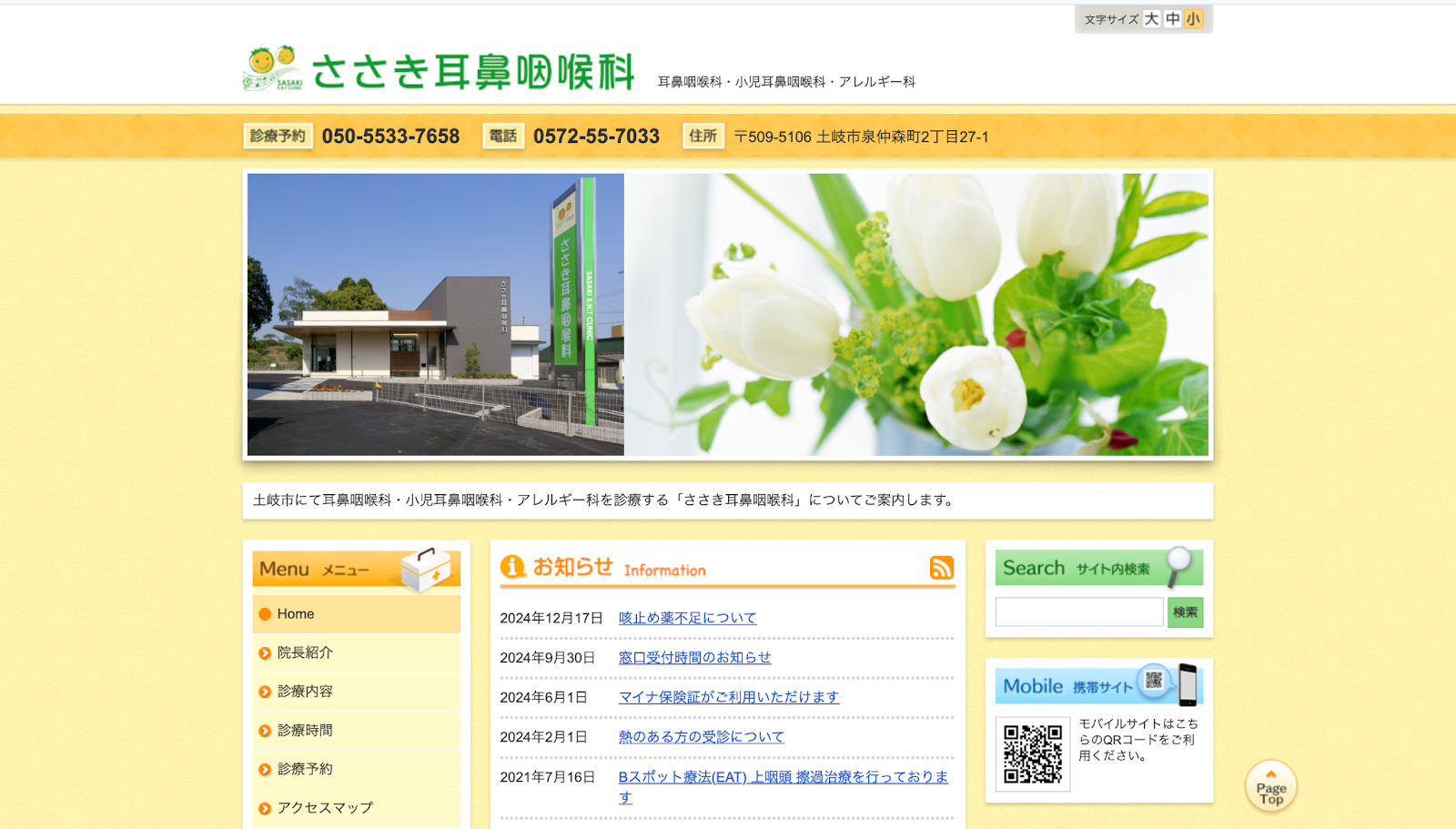Click the RSS feed icon
Image resolution: width=1456 pixels, height=829 pixels.
941,568
